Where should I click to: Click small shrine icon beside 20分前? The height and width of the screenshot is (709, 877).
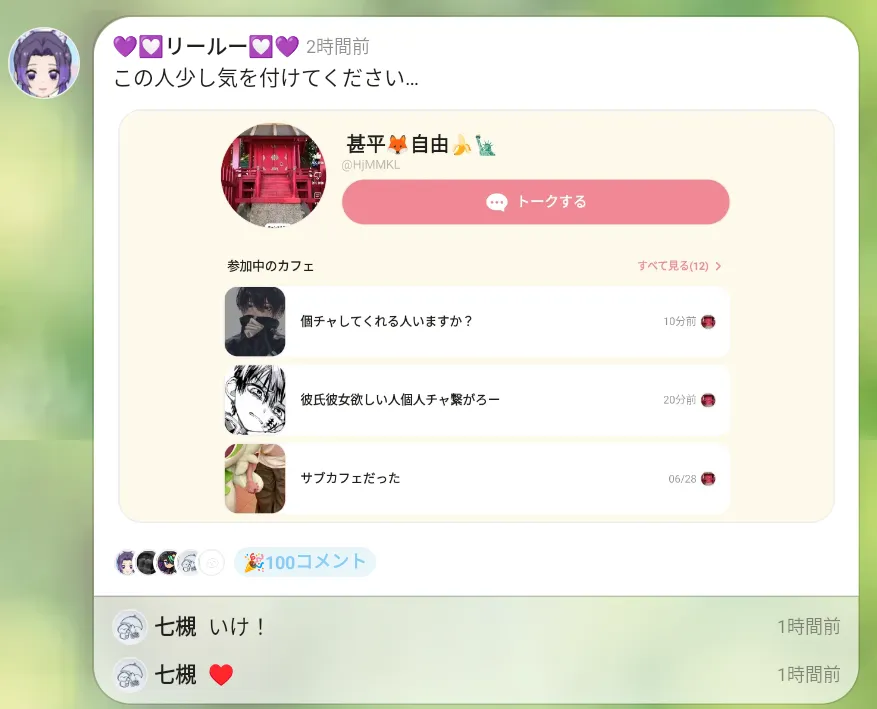[x=708, y=400]
